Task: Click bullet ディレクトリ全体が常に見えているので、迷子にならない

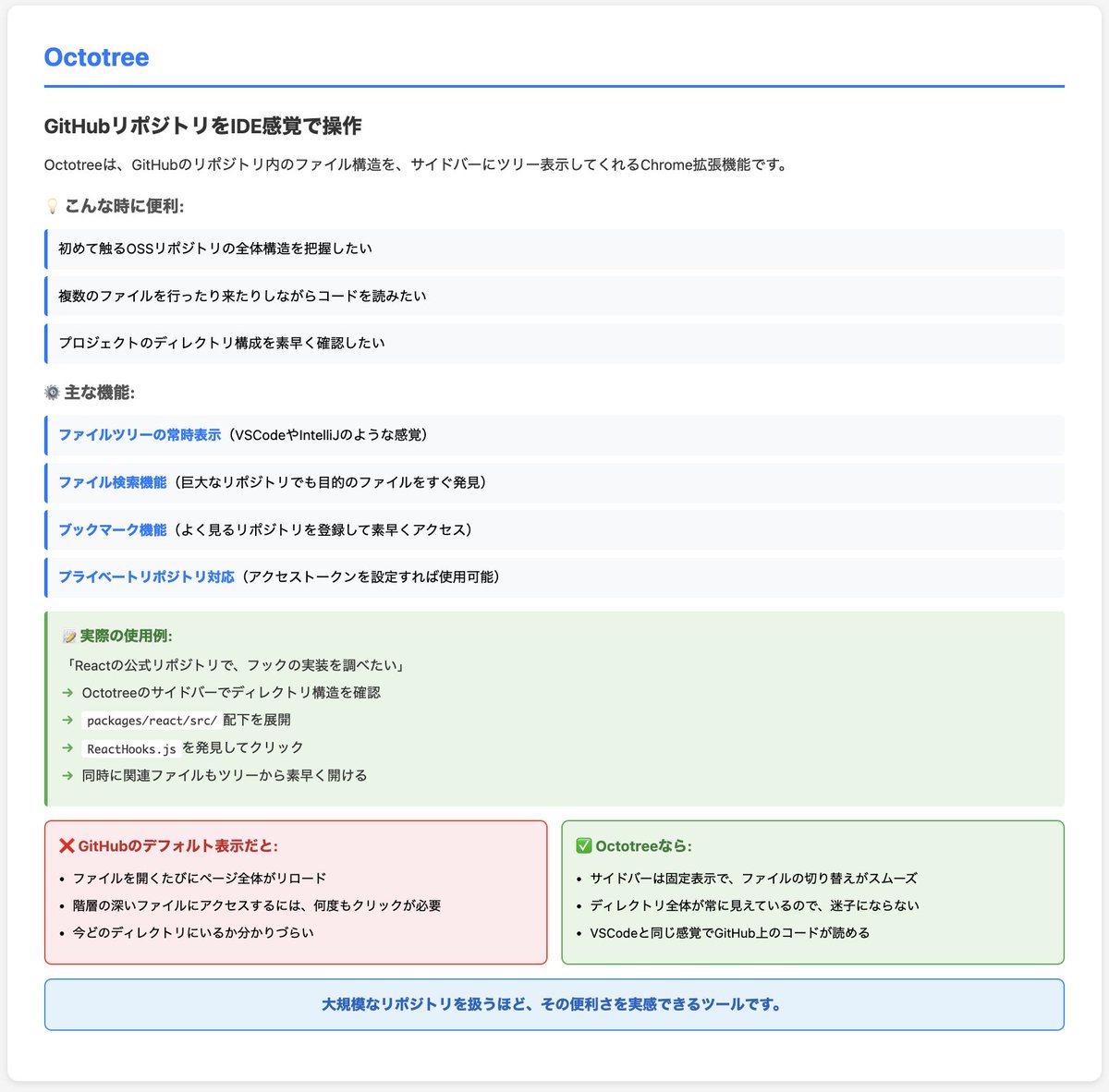Action: (x=754, y=906)
